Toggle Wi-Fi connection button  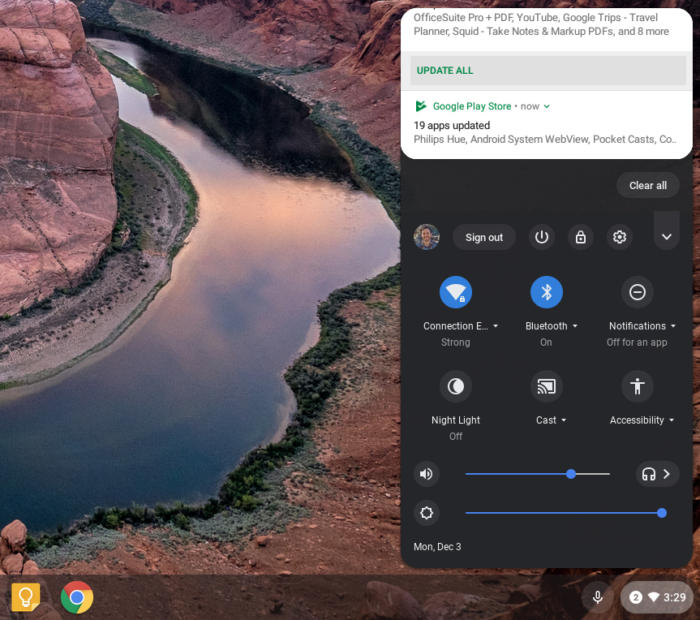coord(455,292)
